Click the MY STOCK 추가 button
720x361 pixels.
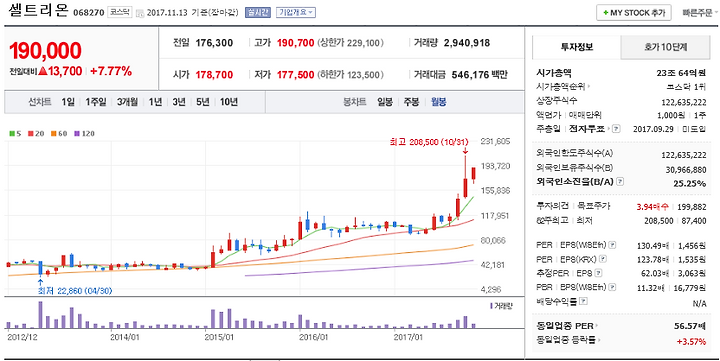pyautogui.click(x=634, y=12)
